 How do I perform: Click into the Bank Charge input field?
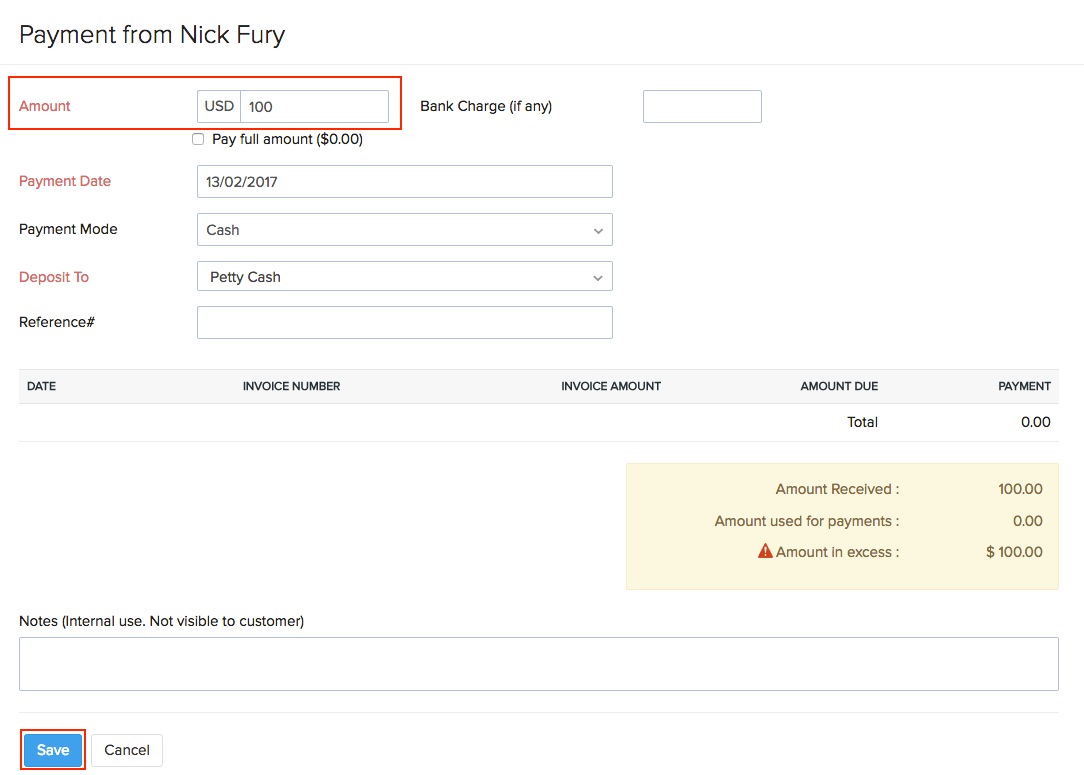(702, 106)
